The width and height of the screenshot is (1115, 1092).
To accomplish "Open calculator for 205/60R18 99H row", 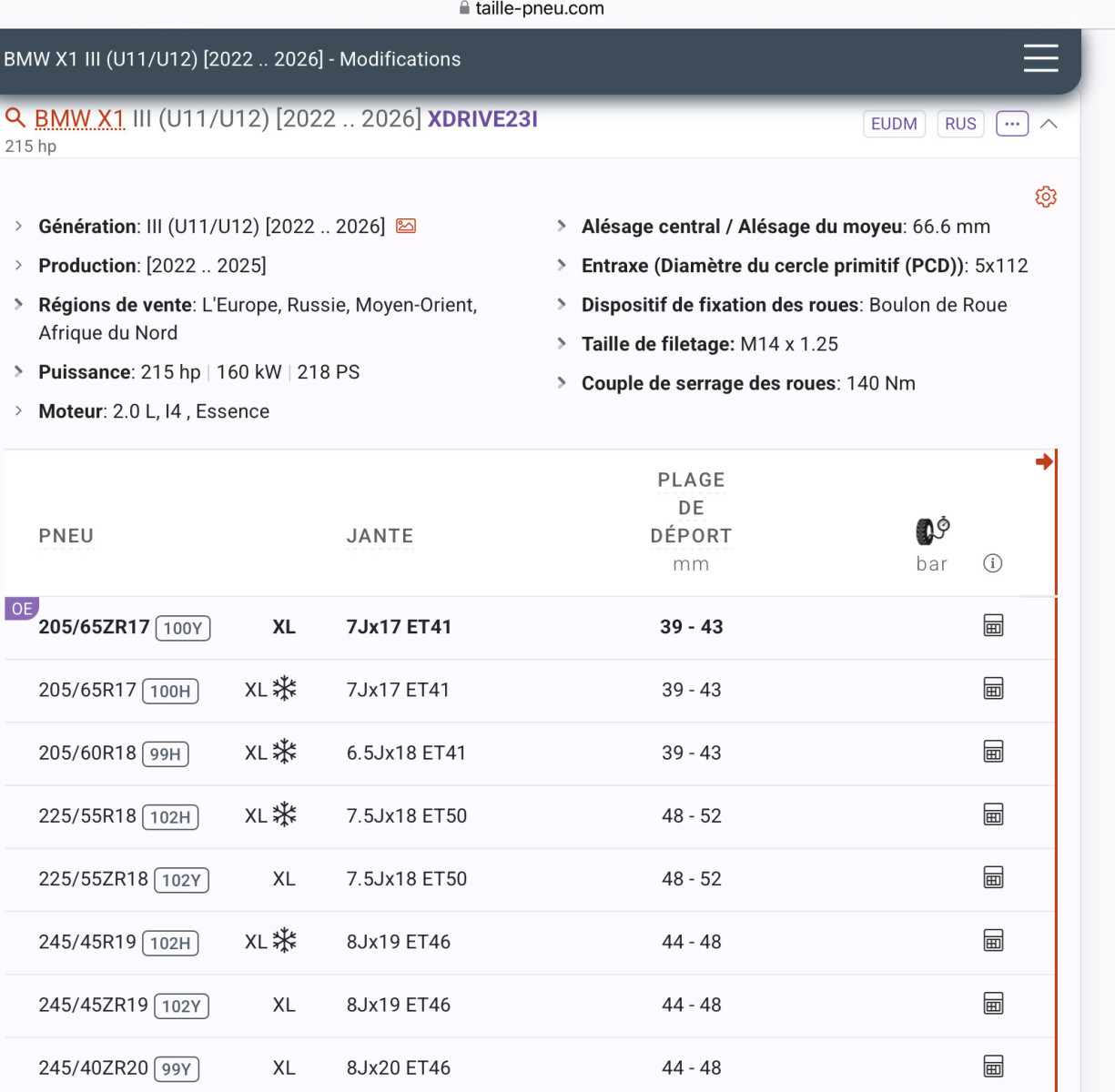I will 993,751.
